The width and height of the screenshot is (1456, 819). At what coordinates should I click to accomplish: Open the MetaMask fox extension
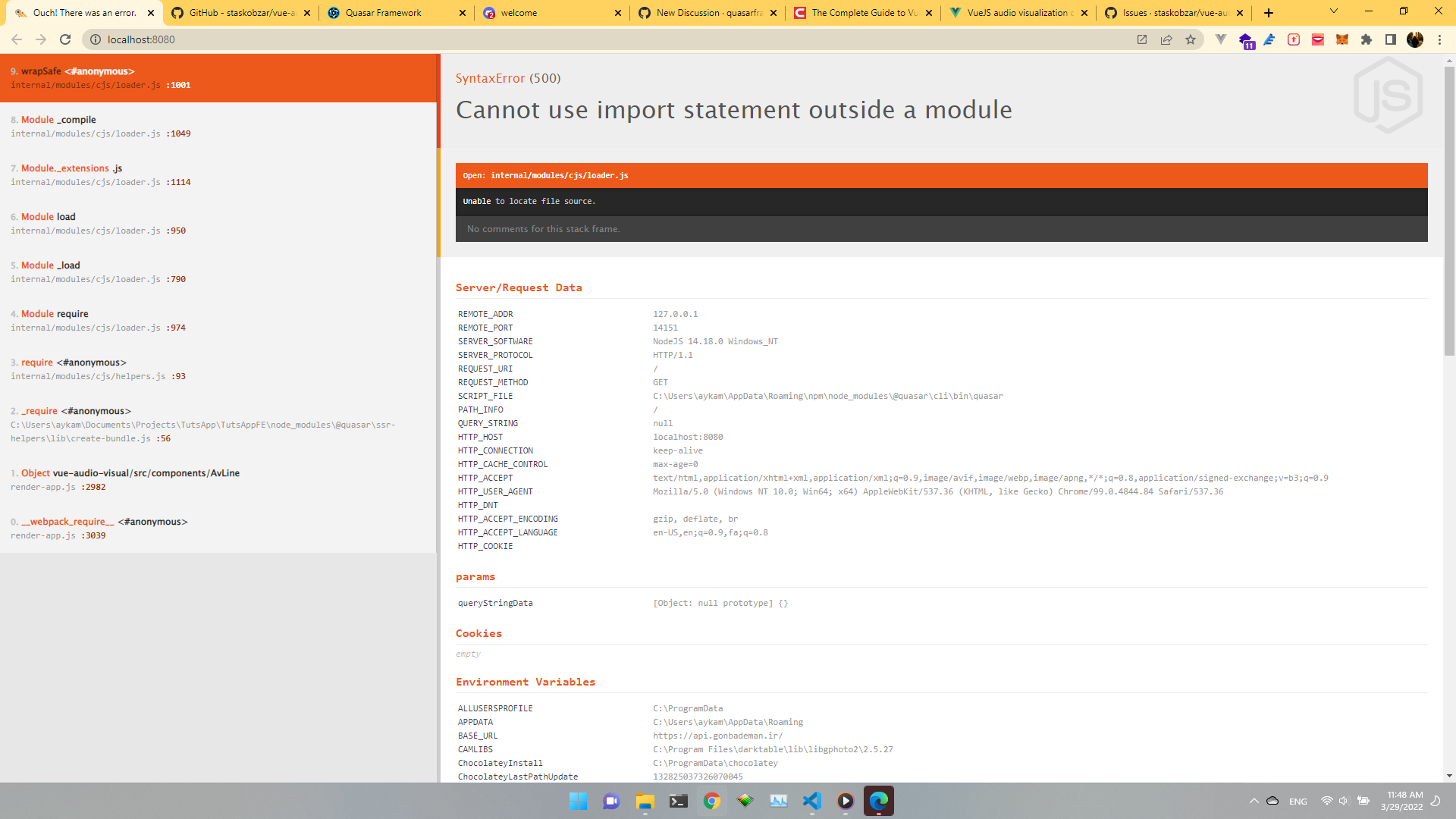click(1341, 39)
